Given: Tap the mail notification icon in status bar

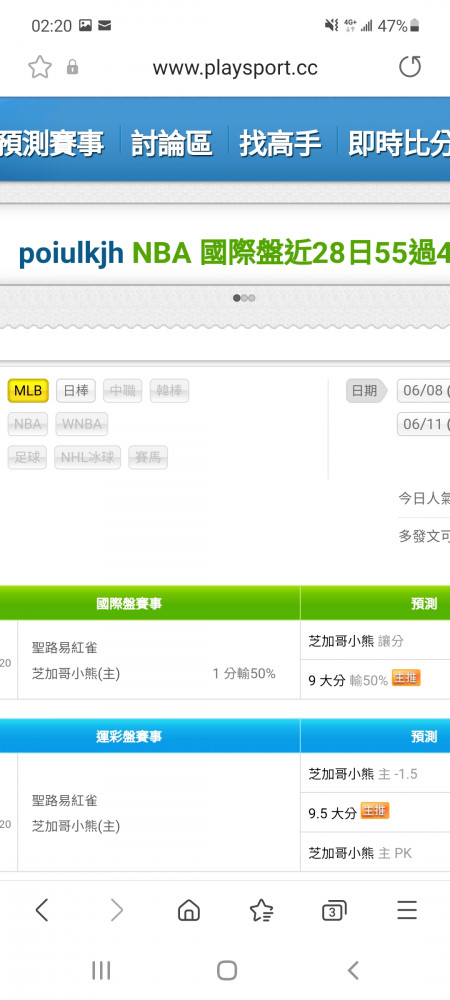Looking at the screenshot, I should coord(105,26).
